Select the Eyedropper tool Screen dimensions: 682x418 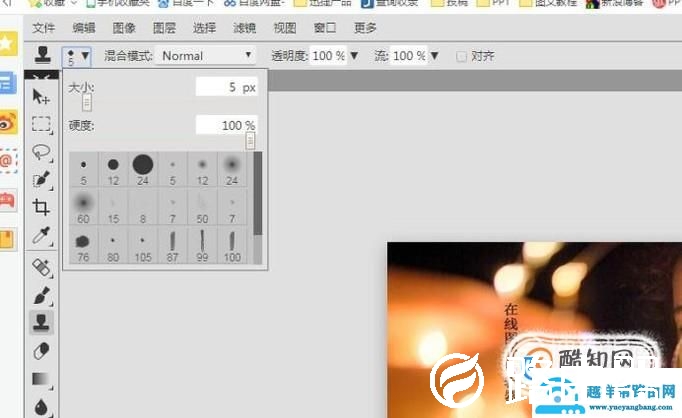click(41, 235)
